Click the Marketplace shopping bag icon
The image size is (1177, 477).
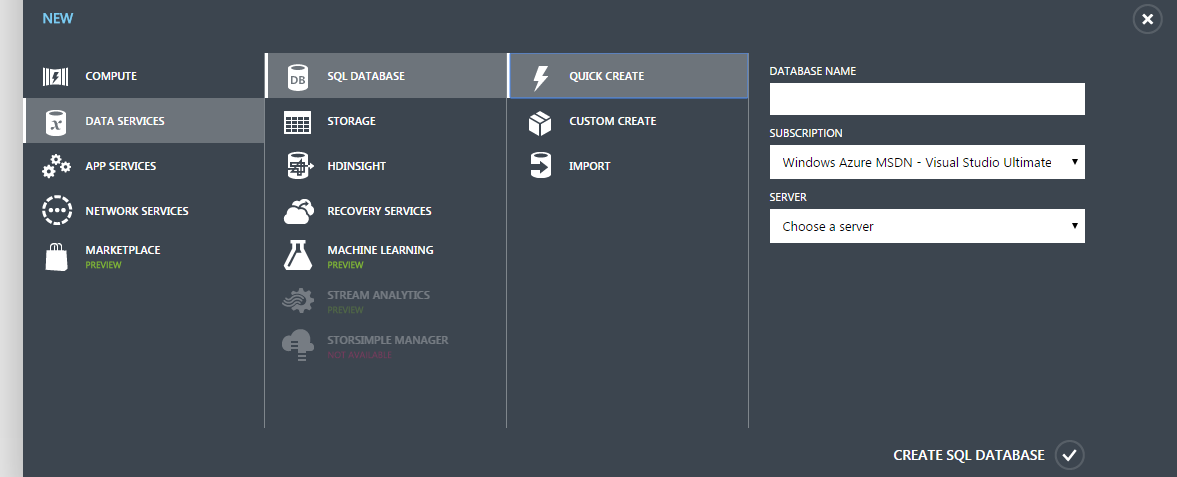coord(56,257)
